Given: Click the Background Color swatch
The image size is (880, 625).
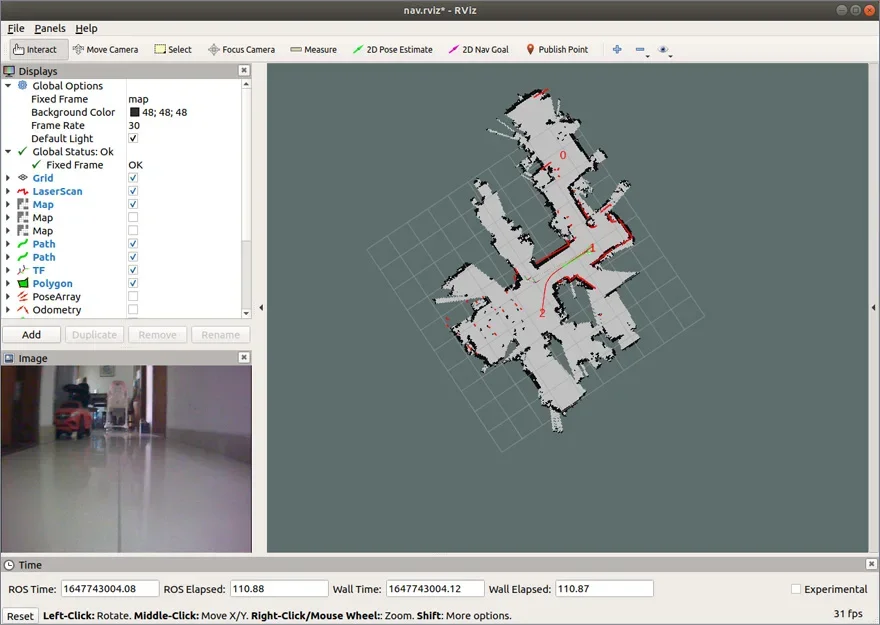Looking at the screenshot, I should click(134, 113).
